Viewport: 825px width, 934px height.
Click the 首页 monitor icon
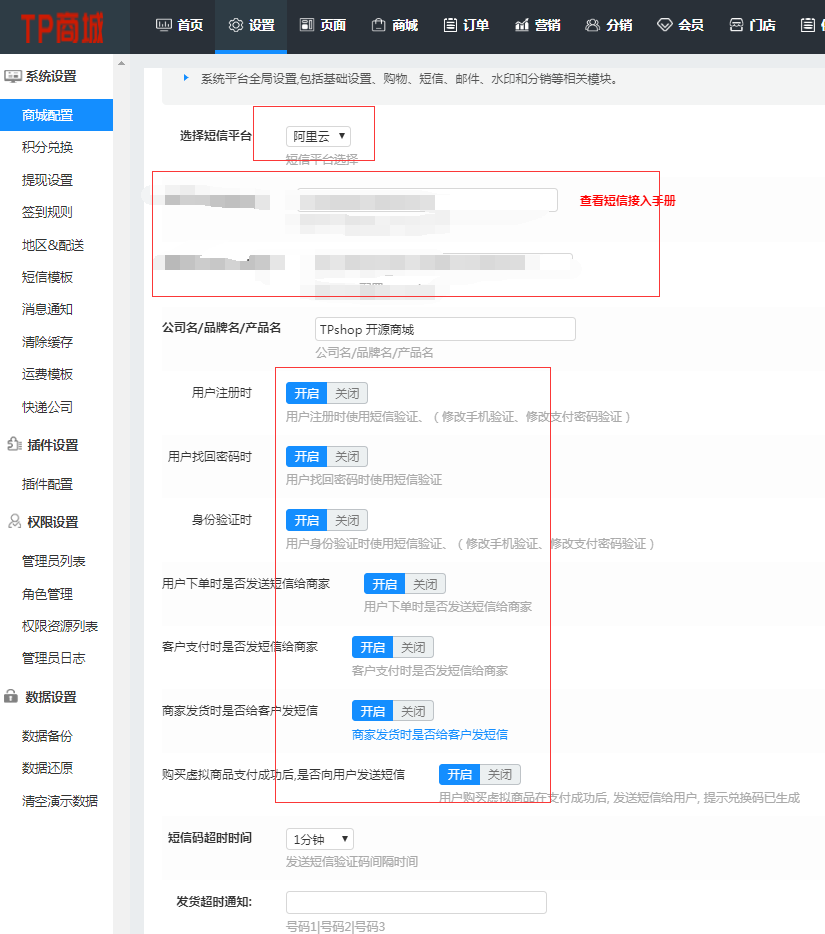[x=164, y=25]
